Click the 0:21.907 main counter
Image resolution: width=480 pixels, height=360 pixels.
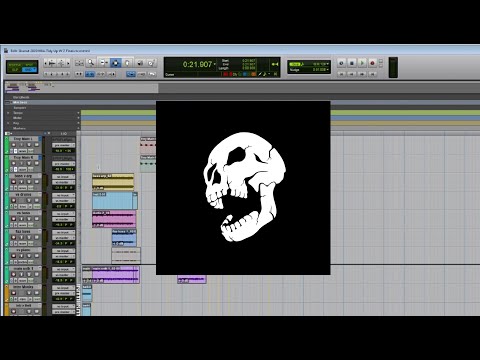(x=197, y=64)
